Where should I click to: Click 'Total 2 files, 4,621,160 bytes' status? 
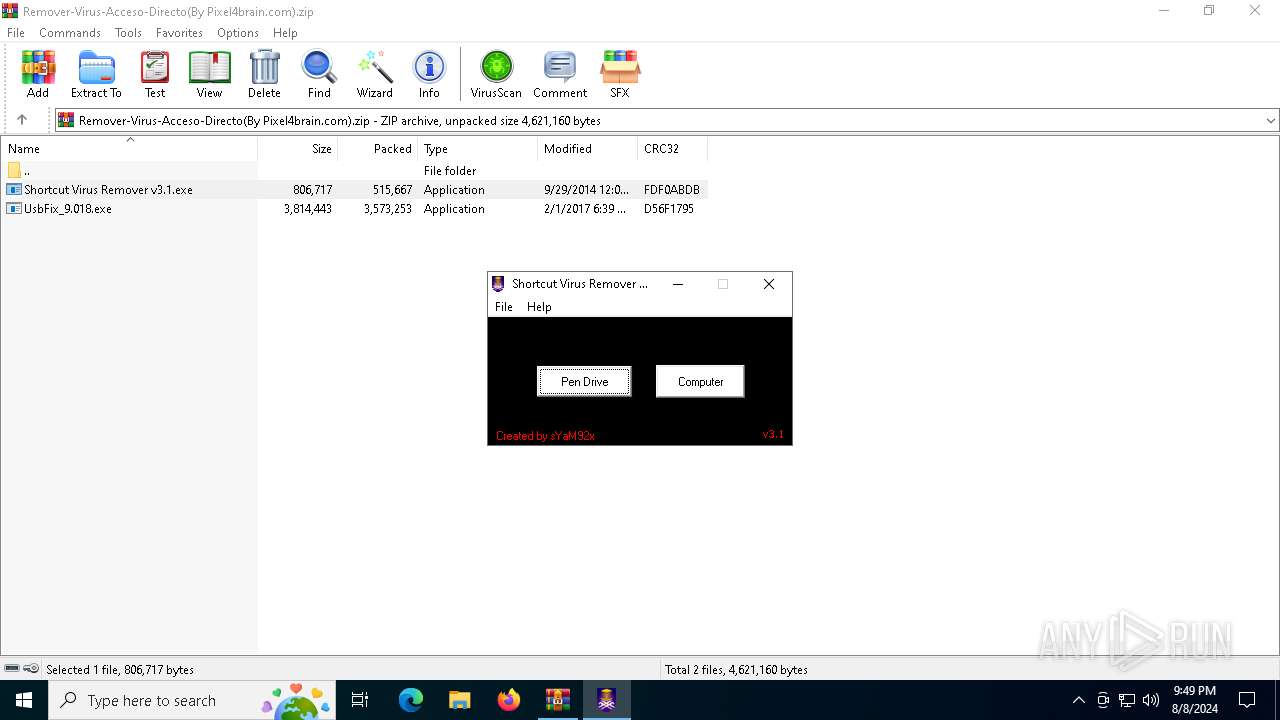pyautogui.click(x=736, y=669)
